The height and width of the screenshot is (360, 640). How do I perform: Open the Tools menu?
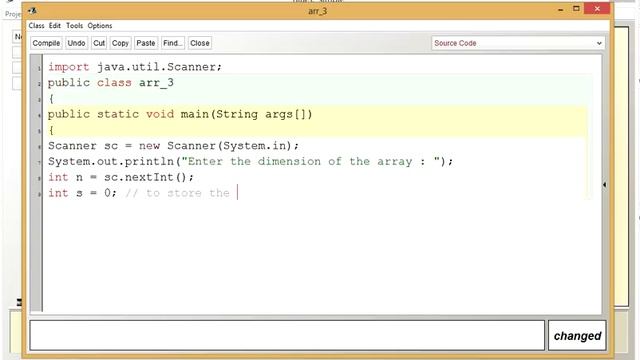click(74, 26)
